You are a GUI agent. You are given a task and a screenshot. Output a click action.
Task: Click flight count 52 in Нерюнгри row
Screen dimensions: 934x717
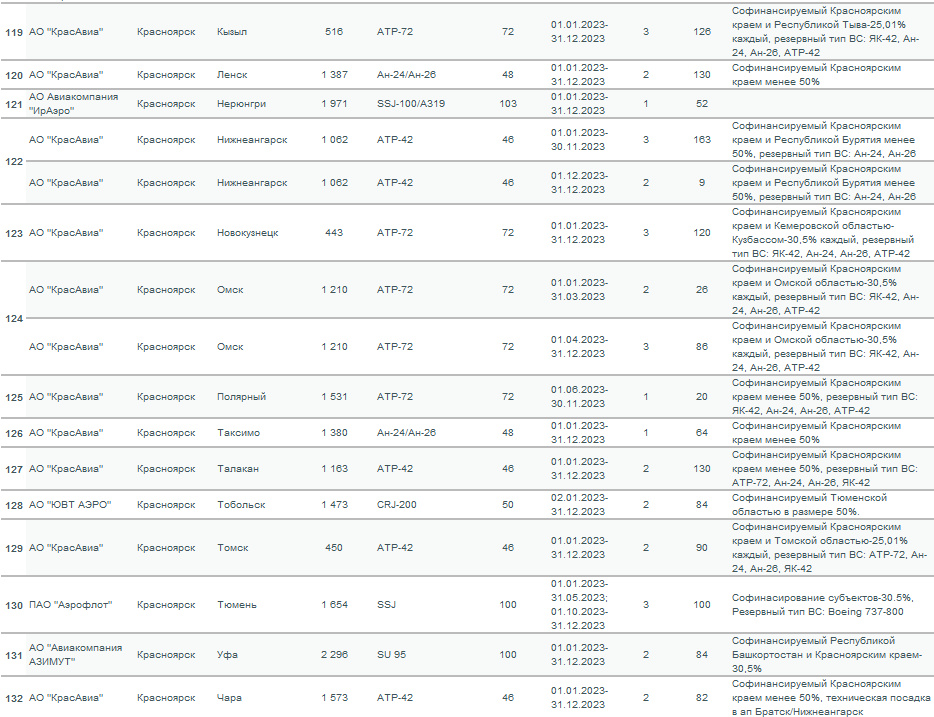pyautogui.click(x=702, y=104)
